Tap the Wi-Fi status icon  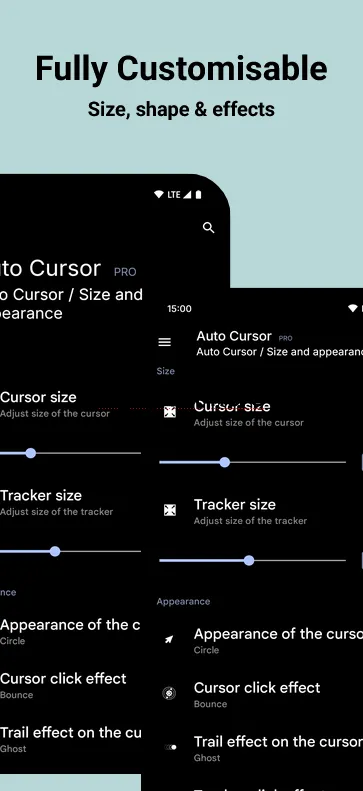[x=159, y=195]
